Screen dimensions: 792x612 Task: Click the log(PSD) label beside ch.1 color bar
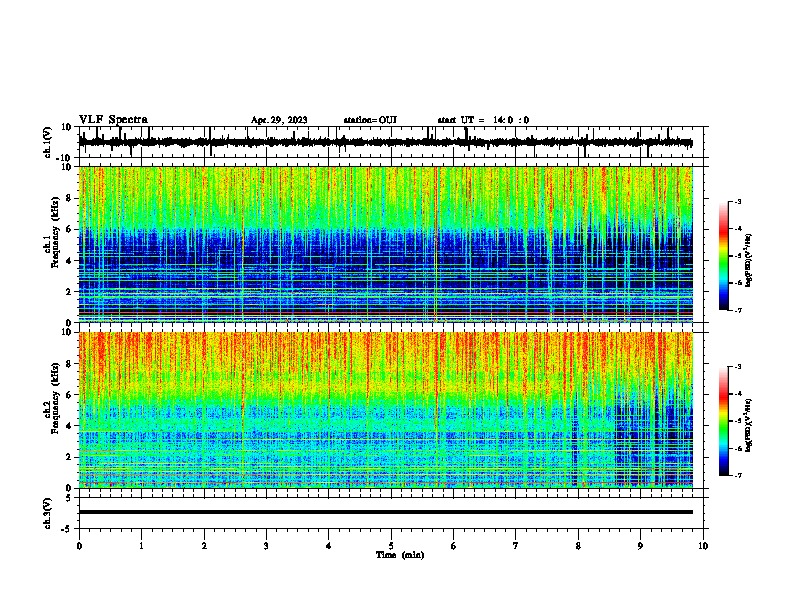pyautogui.click(x=749, y=260)
